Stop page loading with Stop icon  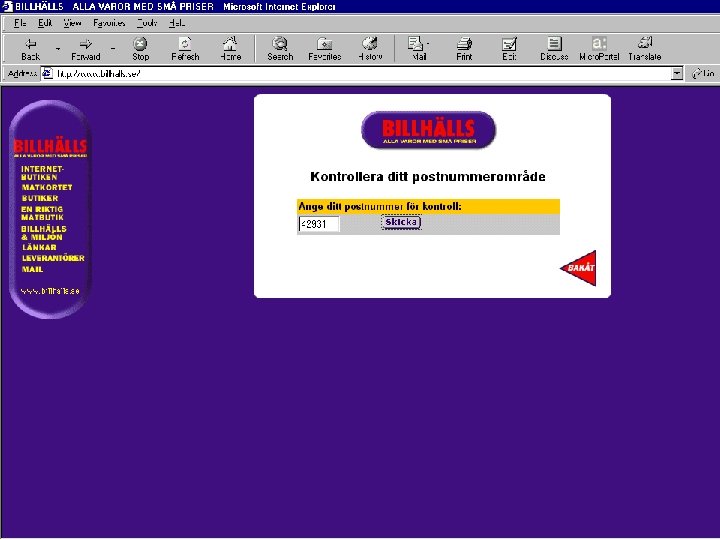coord(141,49)
